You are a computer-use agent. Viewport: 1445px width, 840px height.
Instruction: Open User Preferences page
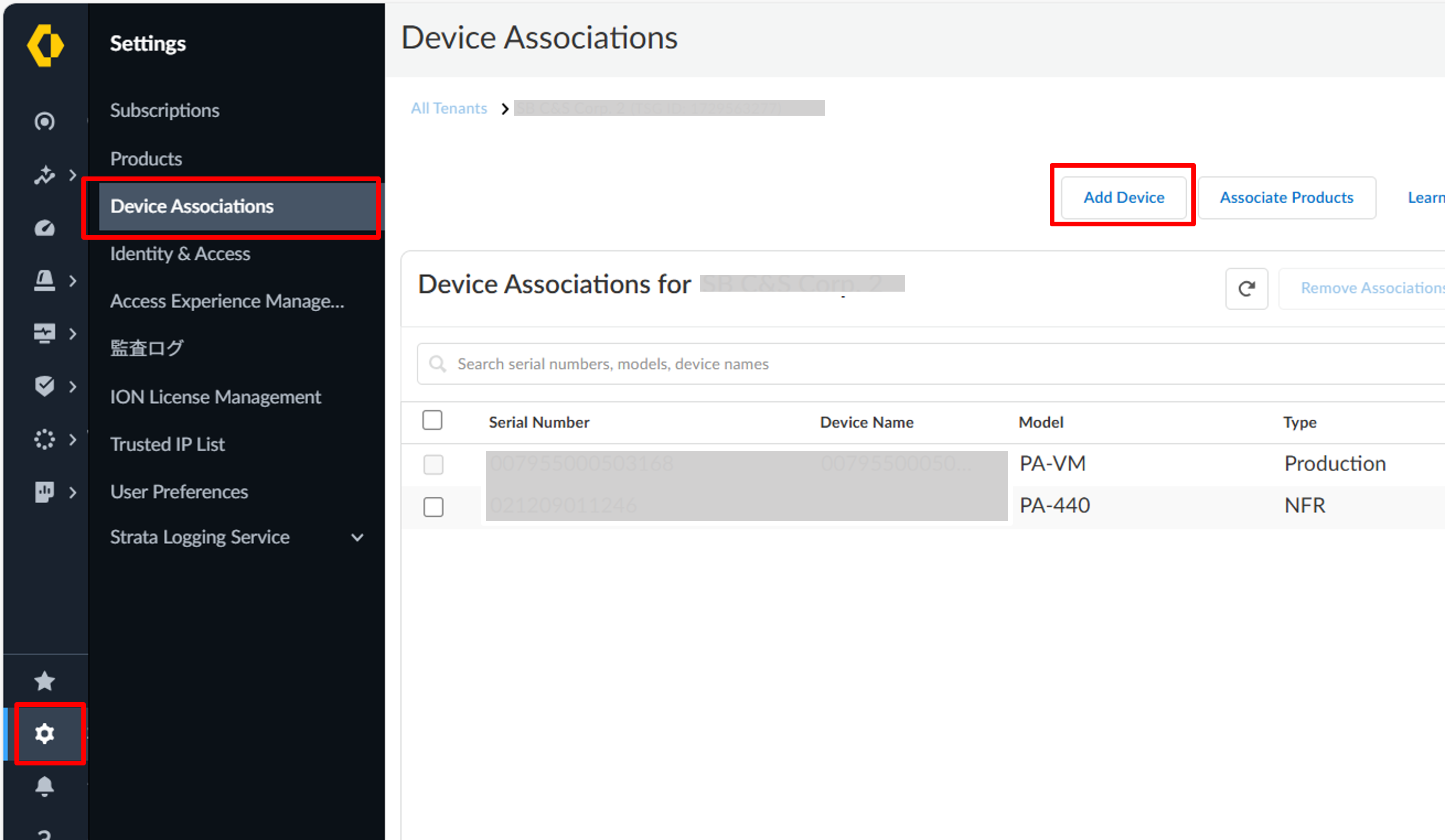tap(179, 492)
